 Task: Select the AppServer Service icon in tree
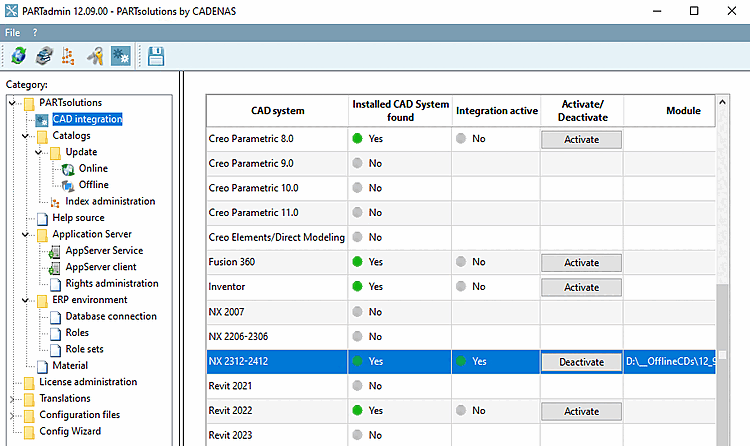click(56, 251)
